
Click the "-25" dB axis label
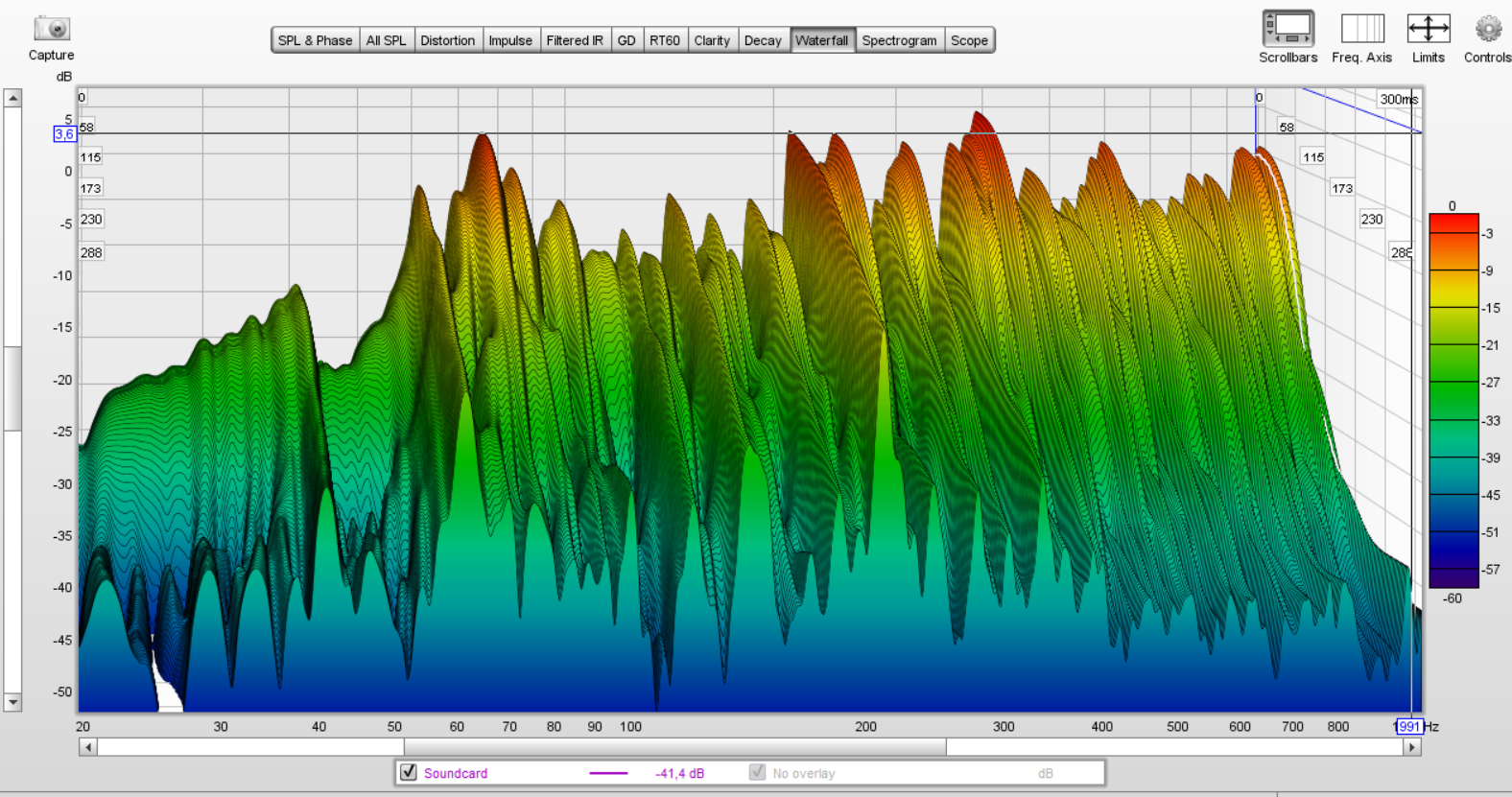(62, 432)
